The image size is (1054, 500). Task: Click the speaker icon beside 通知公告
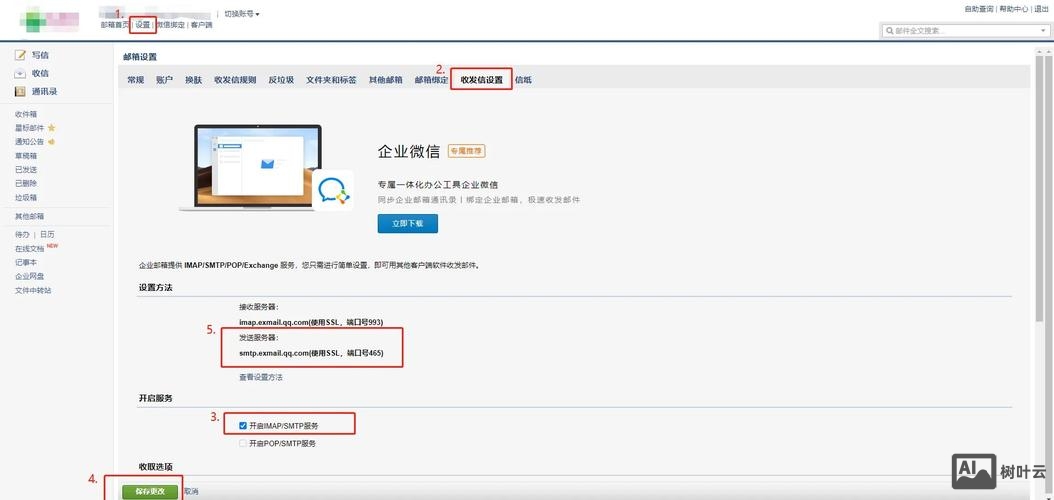[51, 142]
